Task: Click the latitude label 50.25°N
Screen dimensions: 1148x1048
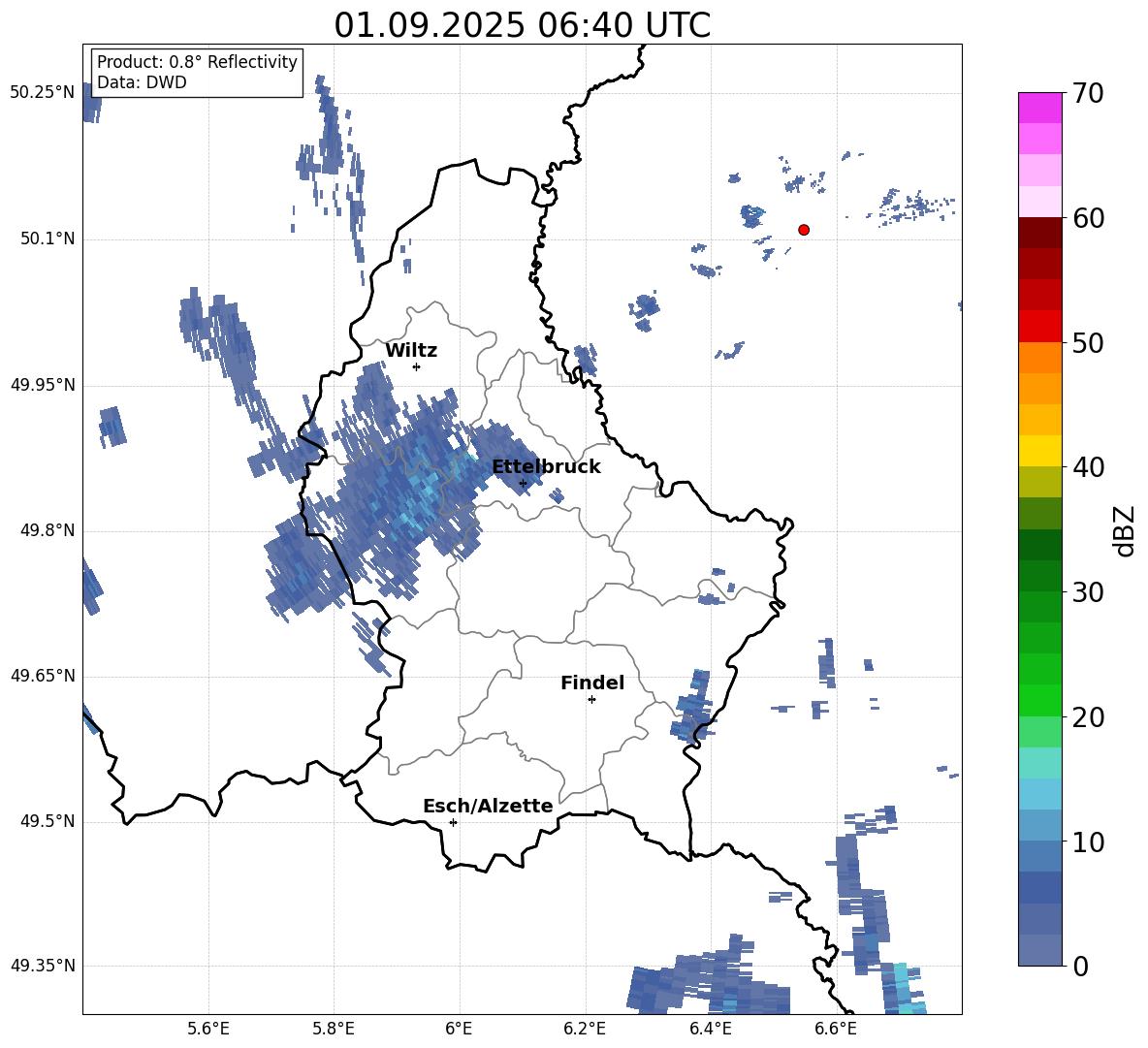Action: click(x=43, y=93)
